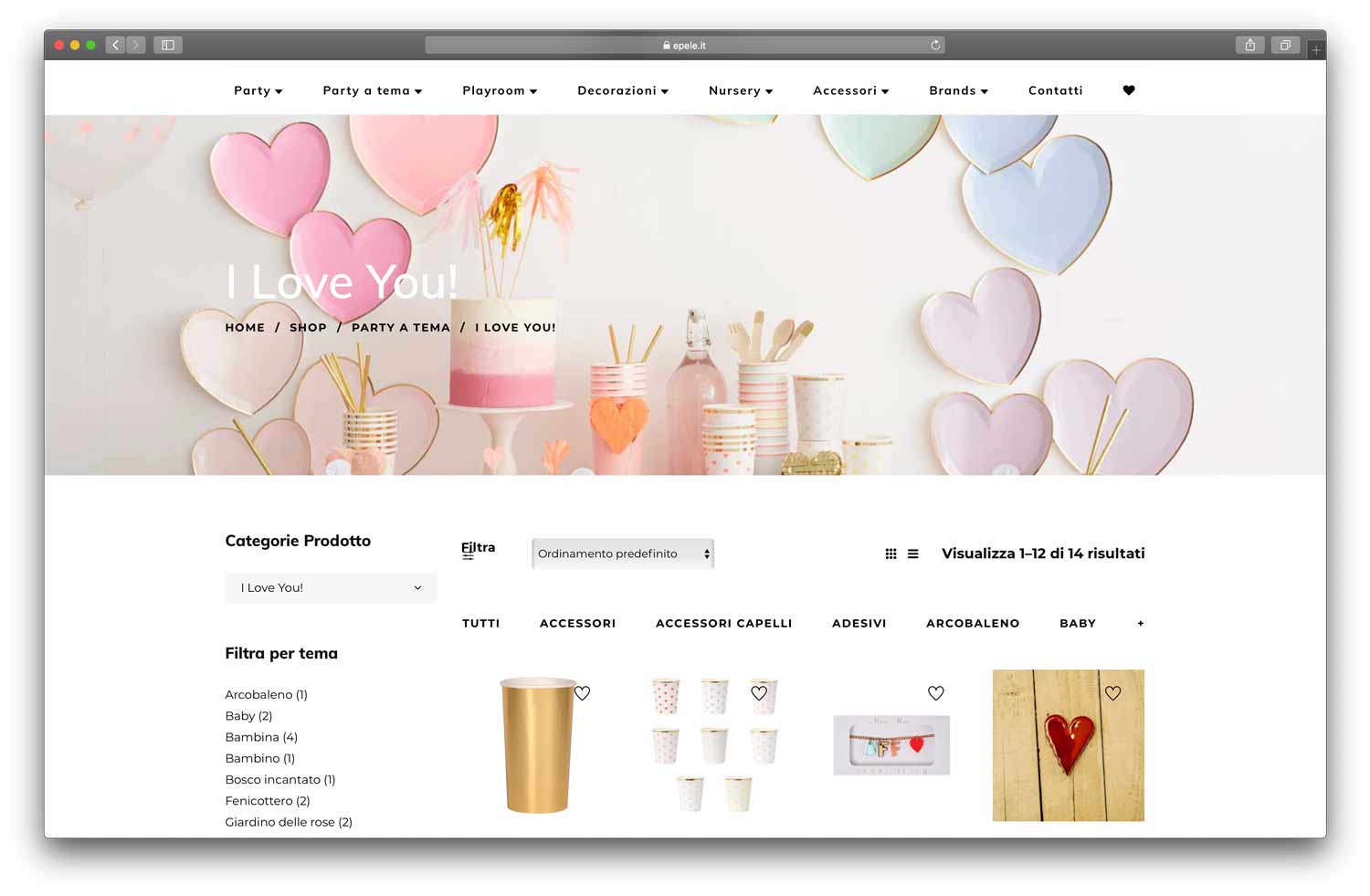Select the ARCOBALENO category tab
Screen dimensions: 1370x896
[973, 623]
